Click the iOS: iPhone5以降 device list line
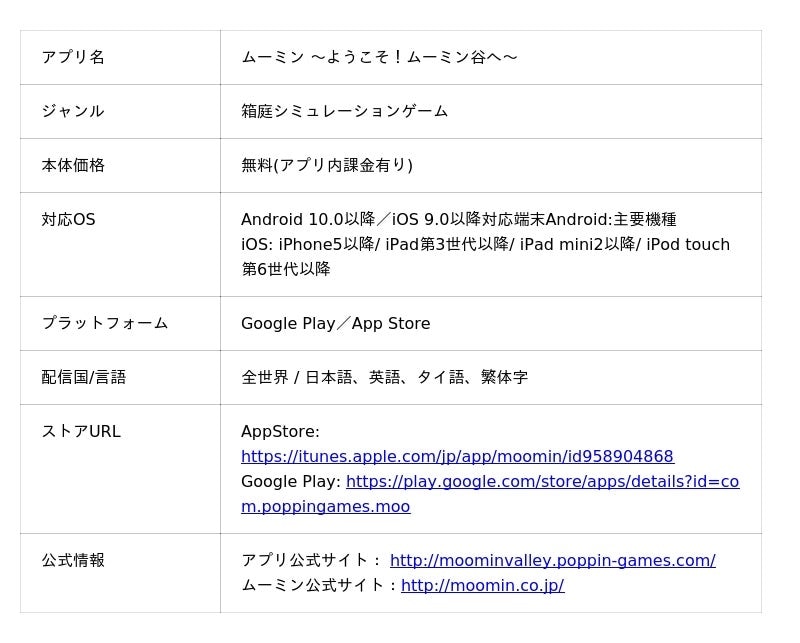The width and height of the screenshot is (800, 643). [x=485, y=244]
